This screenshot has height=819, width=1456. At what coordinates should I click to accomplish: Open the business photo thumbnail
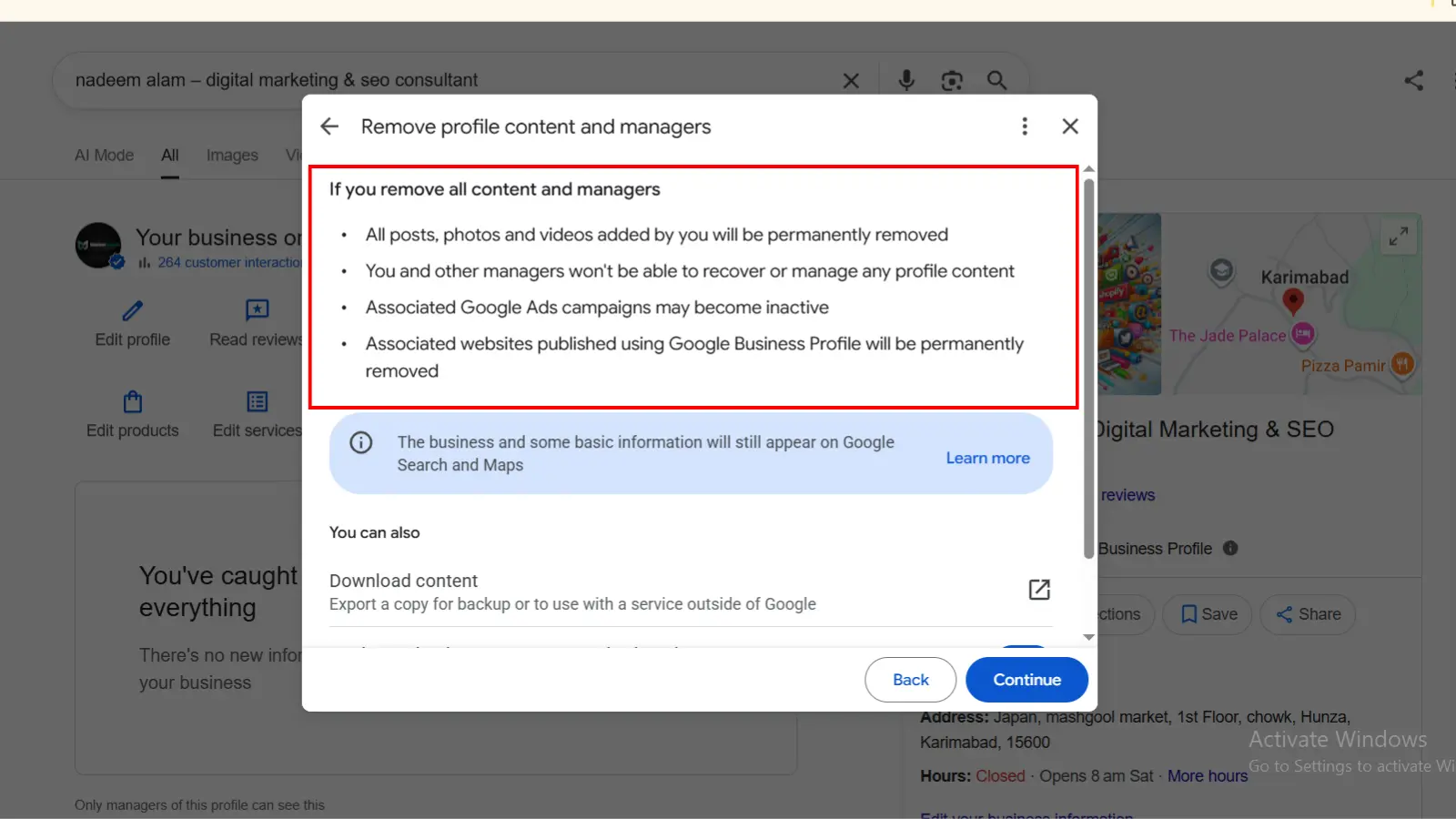[1129, 304]
